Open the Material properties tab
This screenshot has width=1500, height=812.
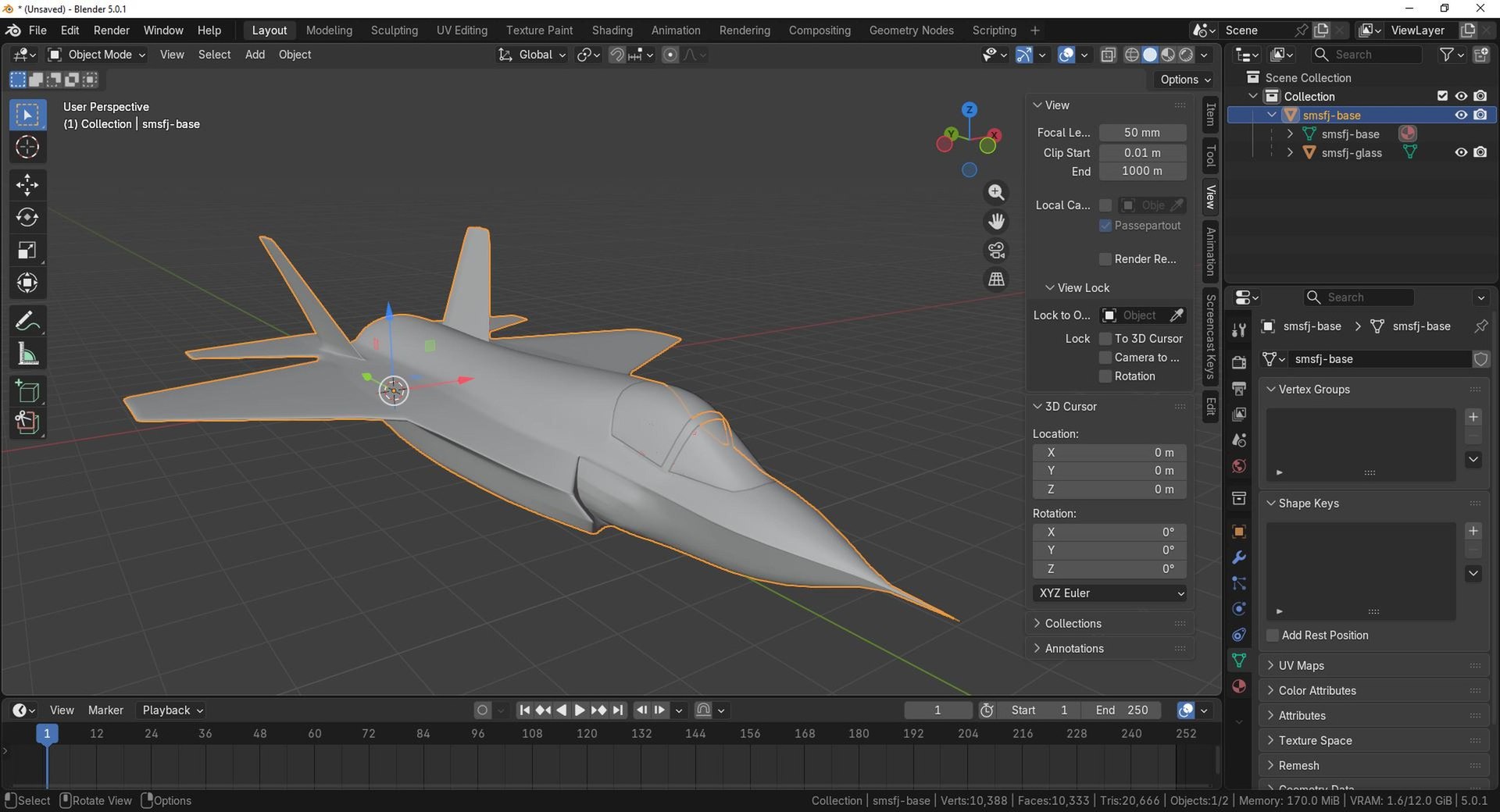[1238, 686]
